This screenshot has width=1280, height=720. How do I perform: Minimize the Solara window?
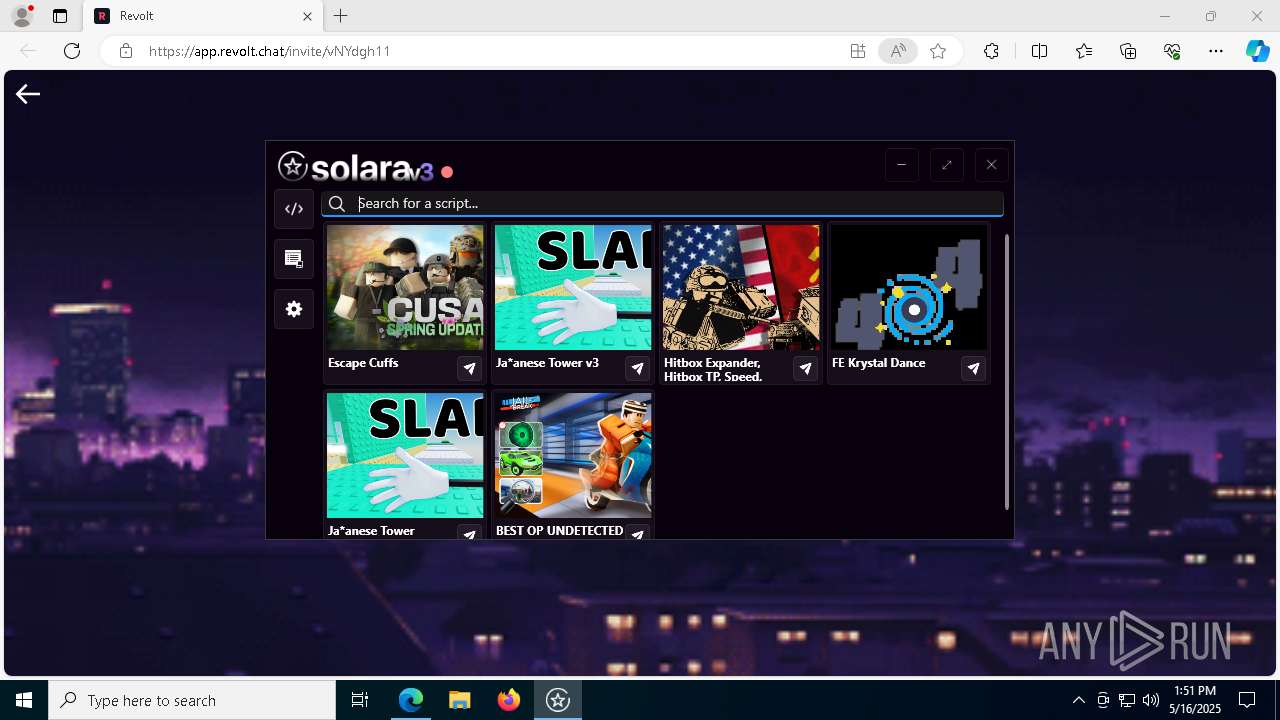(901, 165)
